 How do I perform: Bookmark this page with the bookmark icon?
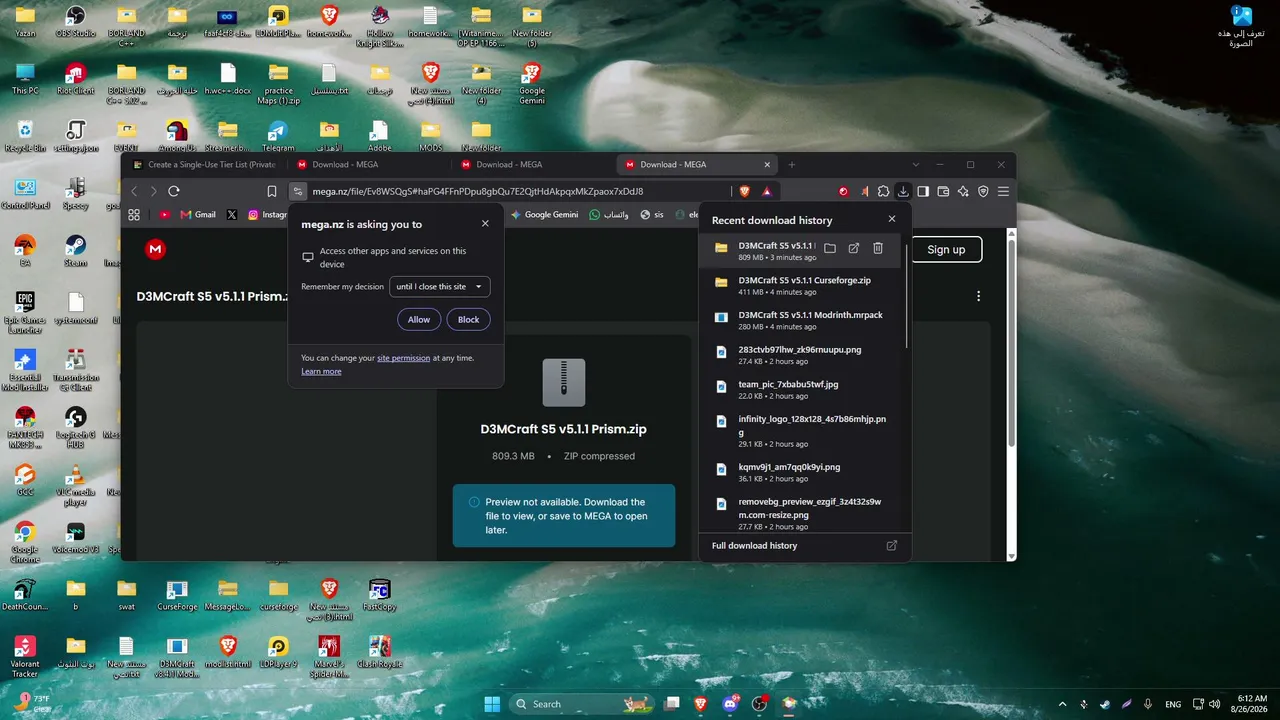point(272,191)
